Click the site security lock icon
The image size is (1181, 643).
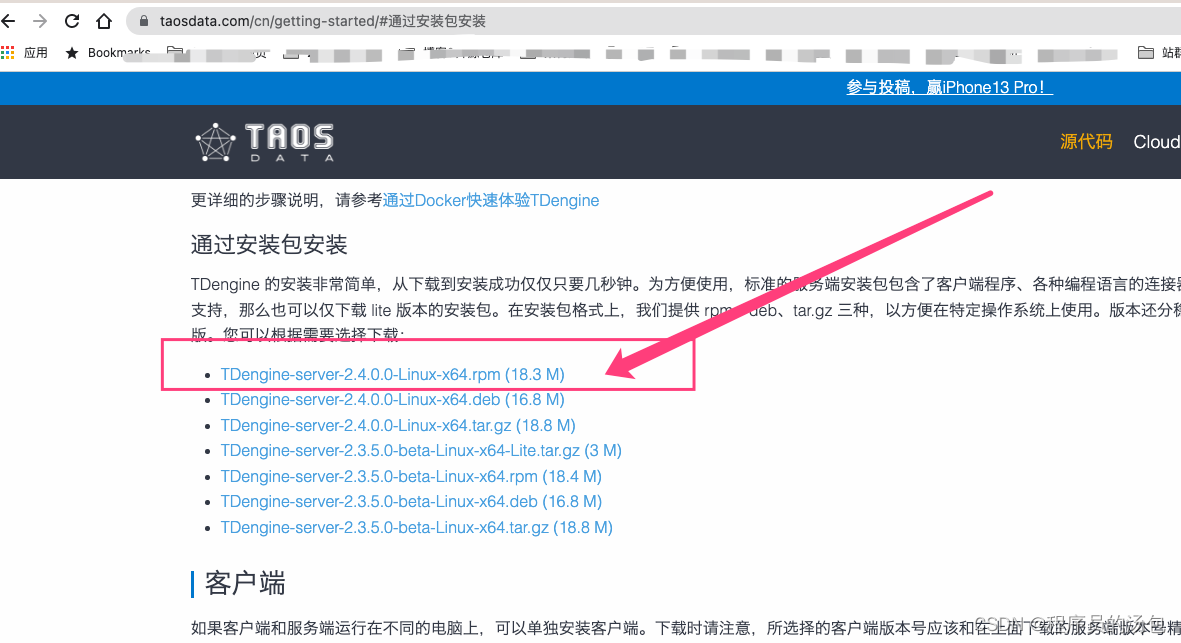(145, 19)
